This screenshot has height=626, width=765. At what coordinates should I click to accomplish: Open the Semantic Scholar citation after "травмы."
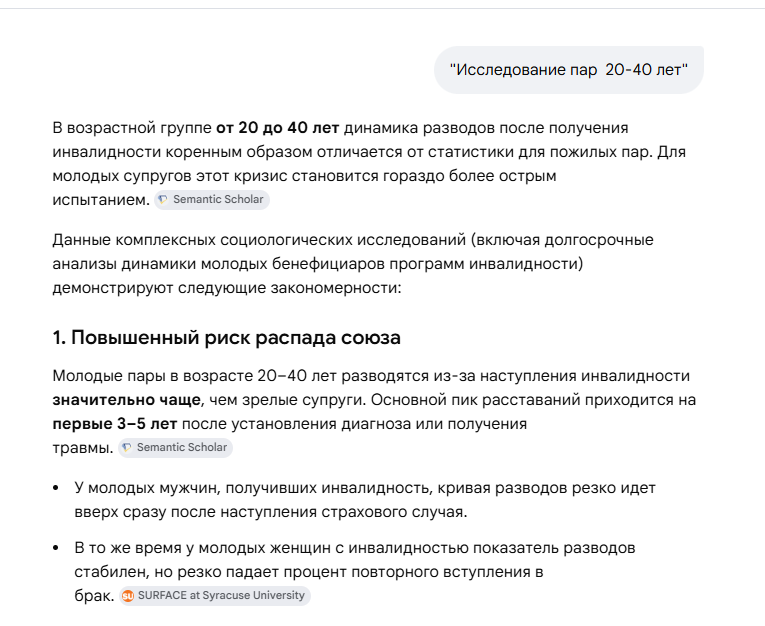click(175, 447)
